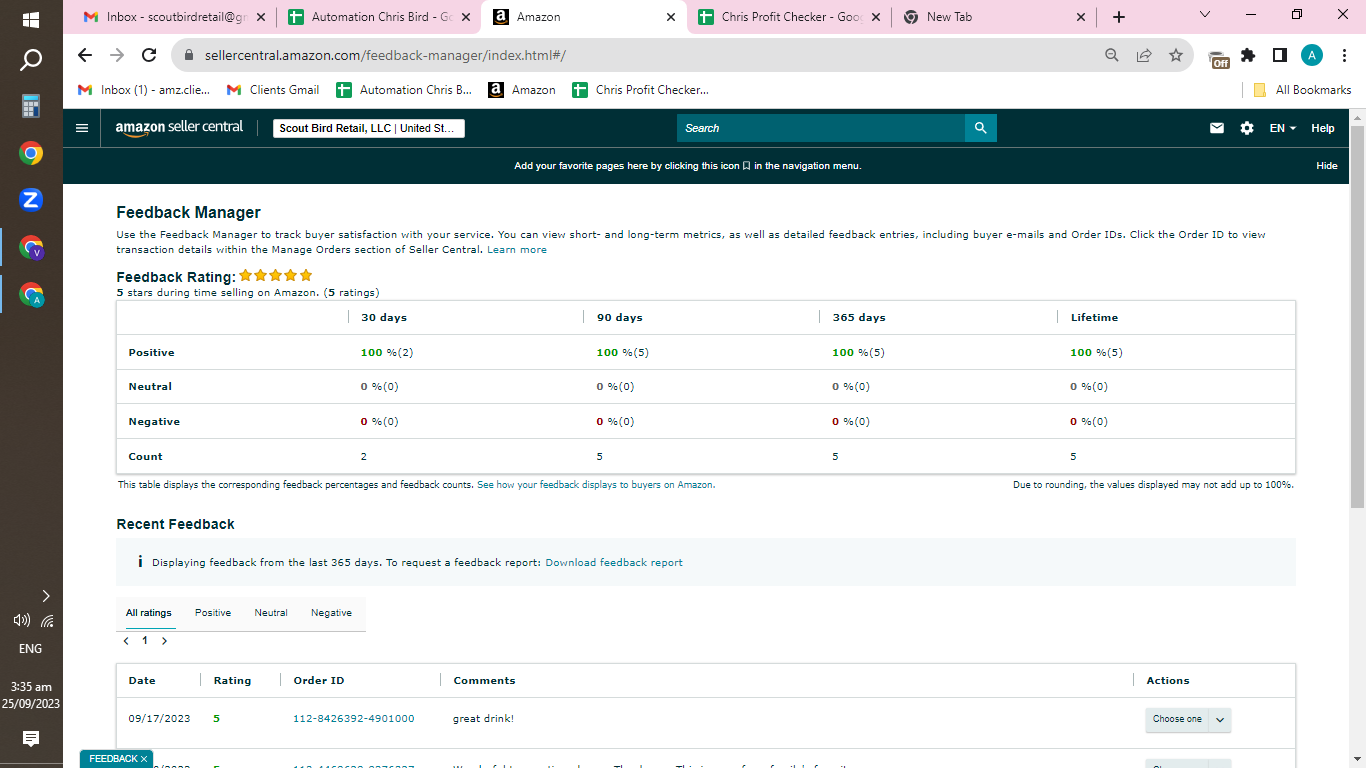Click the share page icon in the address bar
This screenshot has width=1366, height=768.
pos(1144,56)
